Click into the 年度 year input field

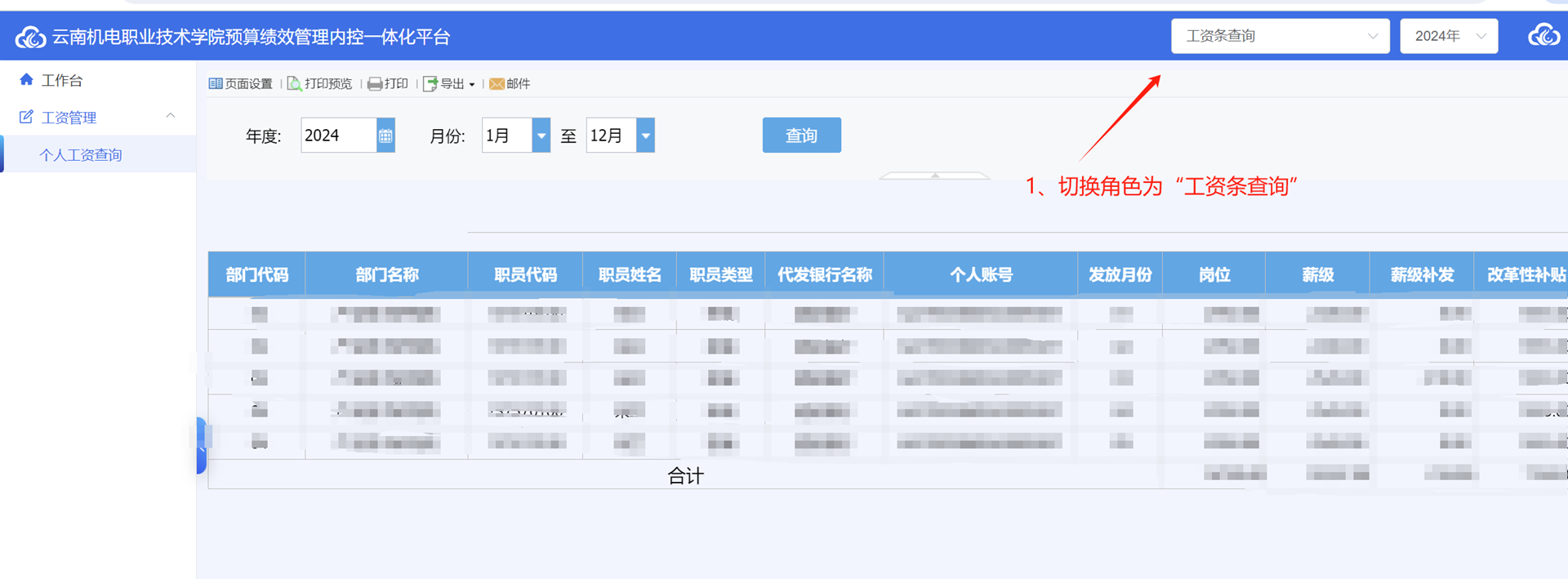click(x=338, y=136)
